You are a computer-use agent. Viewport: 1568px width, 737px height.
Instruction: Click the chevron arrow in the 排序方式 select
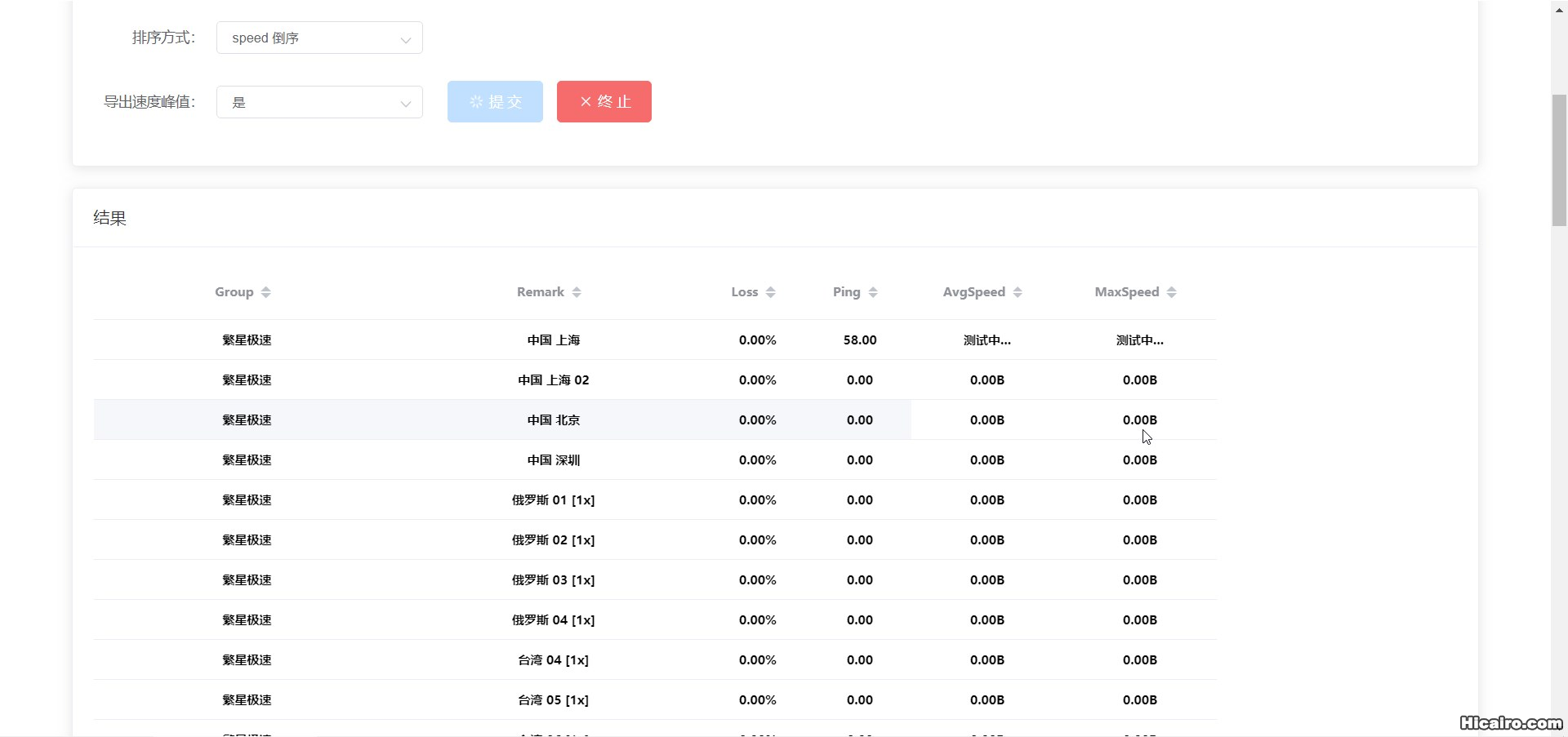[405, 39]
